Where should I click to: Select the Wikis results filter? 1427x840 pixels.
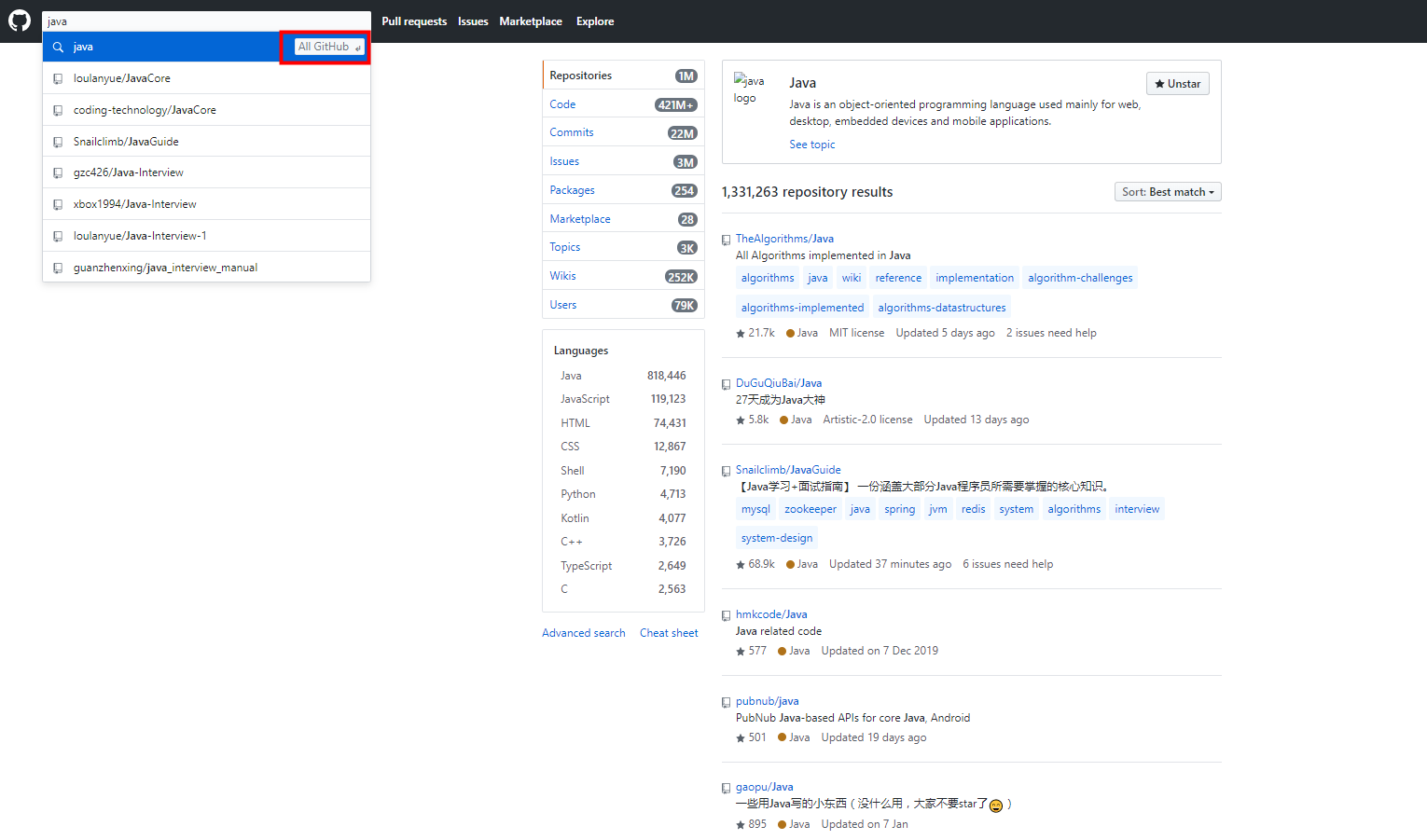pos(623,276)
